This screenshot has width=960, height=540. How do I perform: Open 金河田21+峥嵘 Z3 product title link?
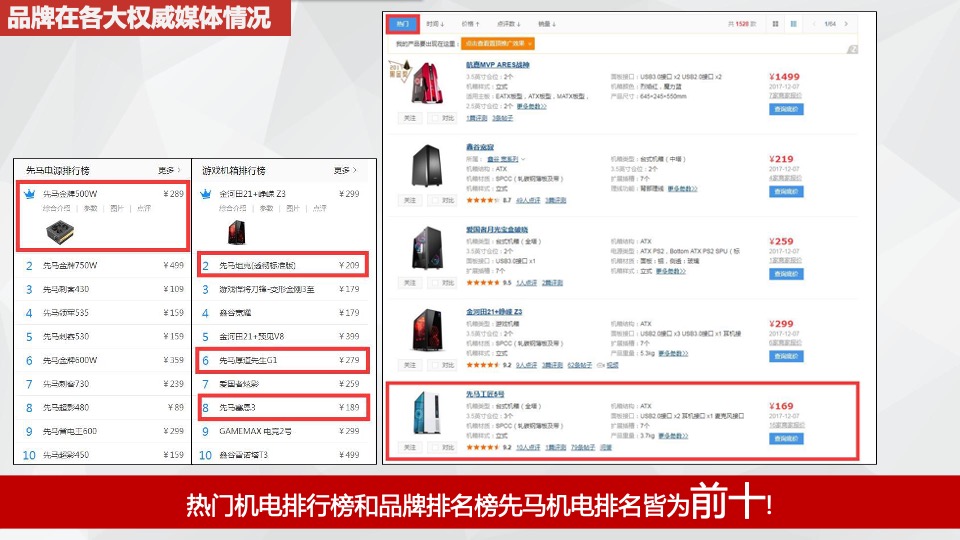(494, 312)
